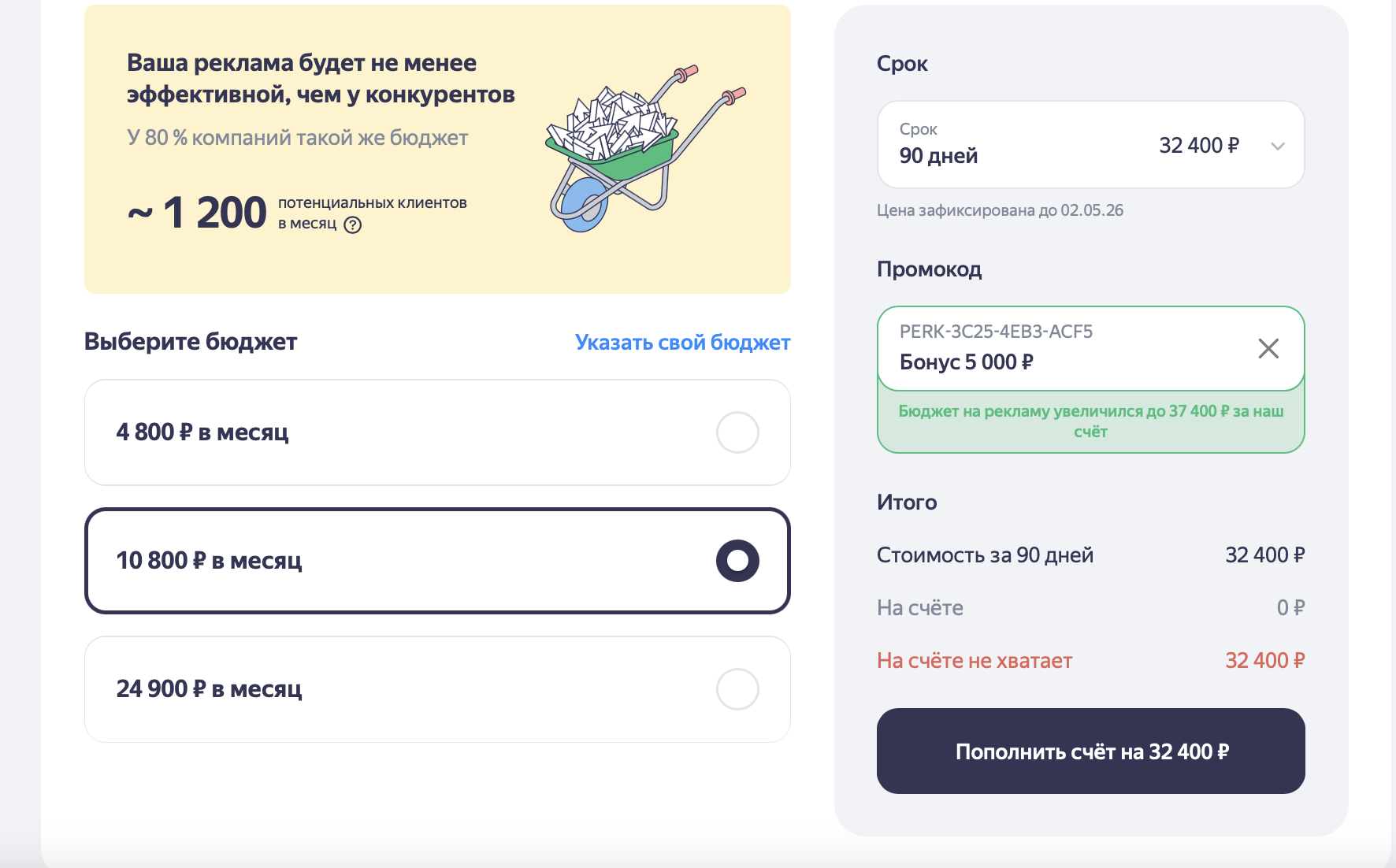Image resolution: width=1396 pixels, height=868 pixels.
Task: Click the 4 800 ₽ в месяц label
Action: (202, 432)
